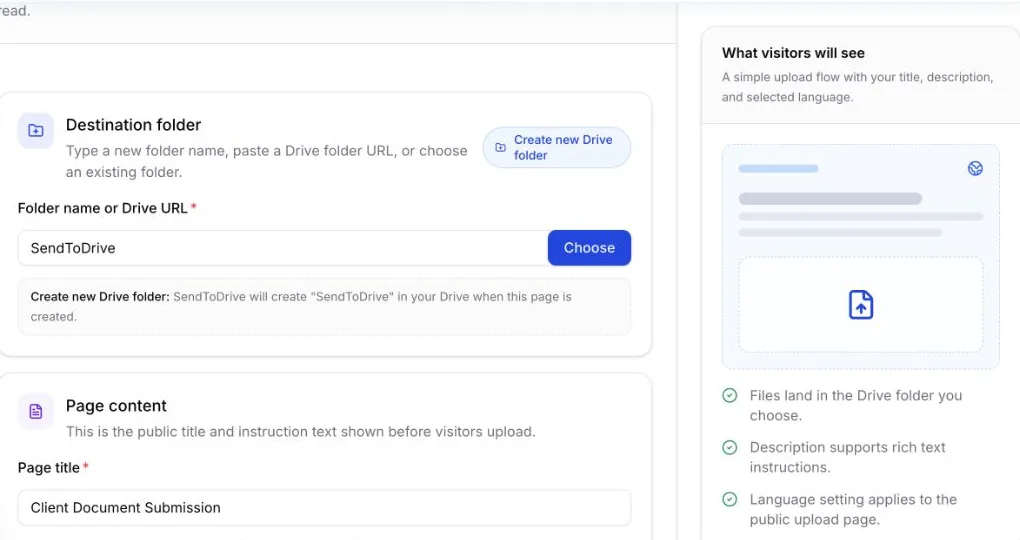Viewport: 1020px width, 540px height.
Task: Click checkmark icon beside Files land in Drive
Action: [730, 396]
